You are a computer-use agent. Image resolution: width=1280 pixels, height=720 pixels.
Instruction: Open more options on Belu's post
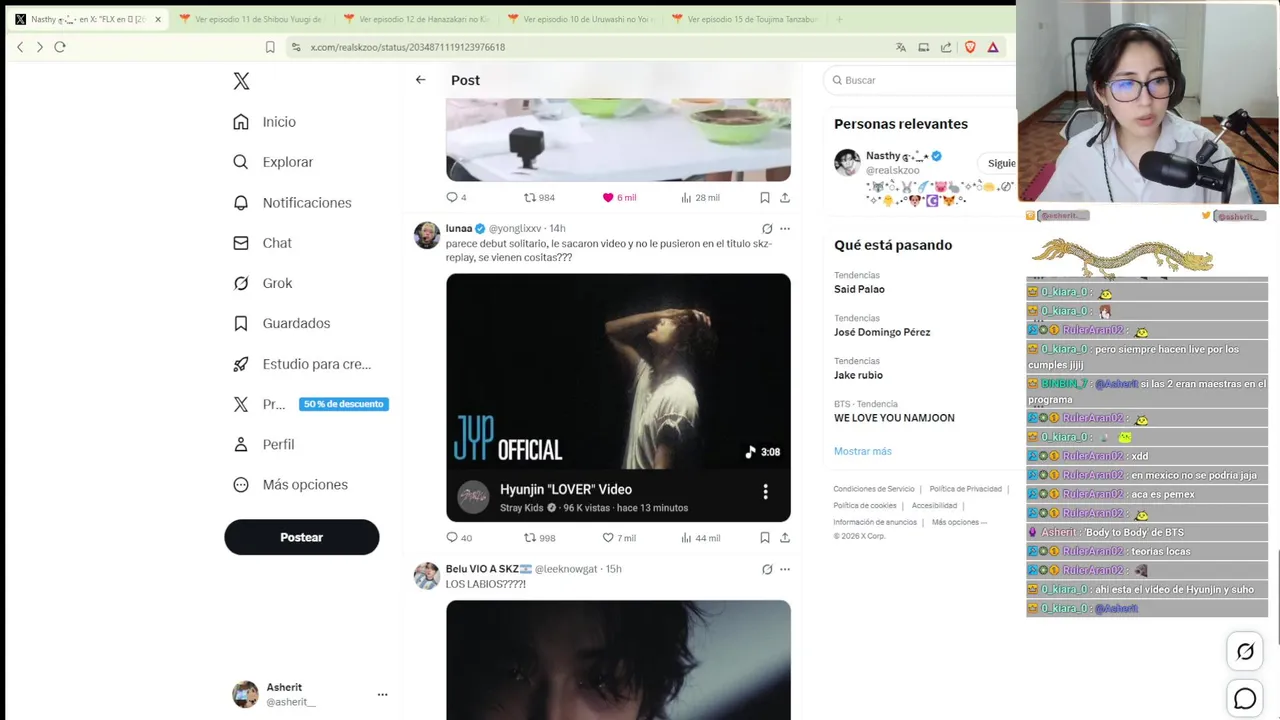coord(785,569)
